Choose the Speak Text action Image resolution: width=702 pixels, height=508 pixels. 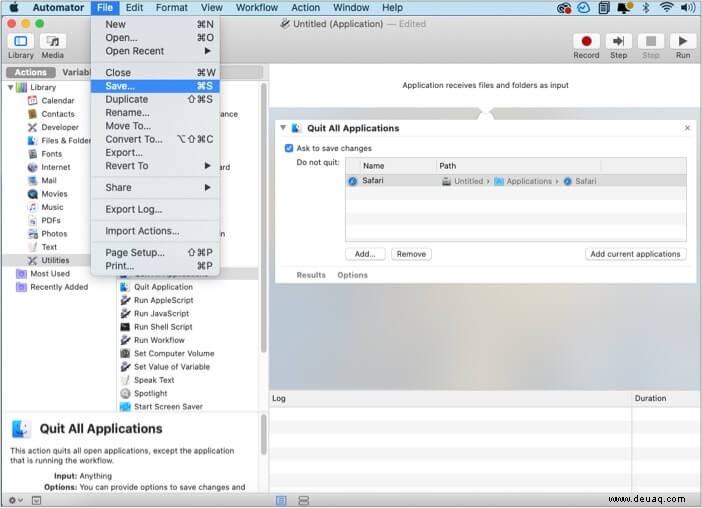[154, 380]
